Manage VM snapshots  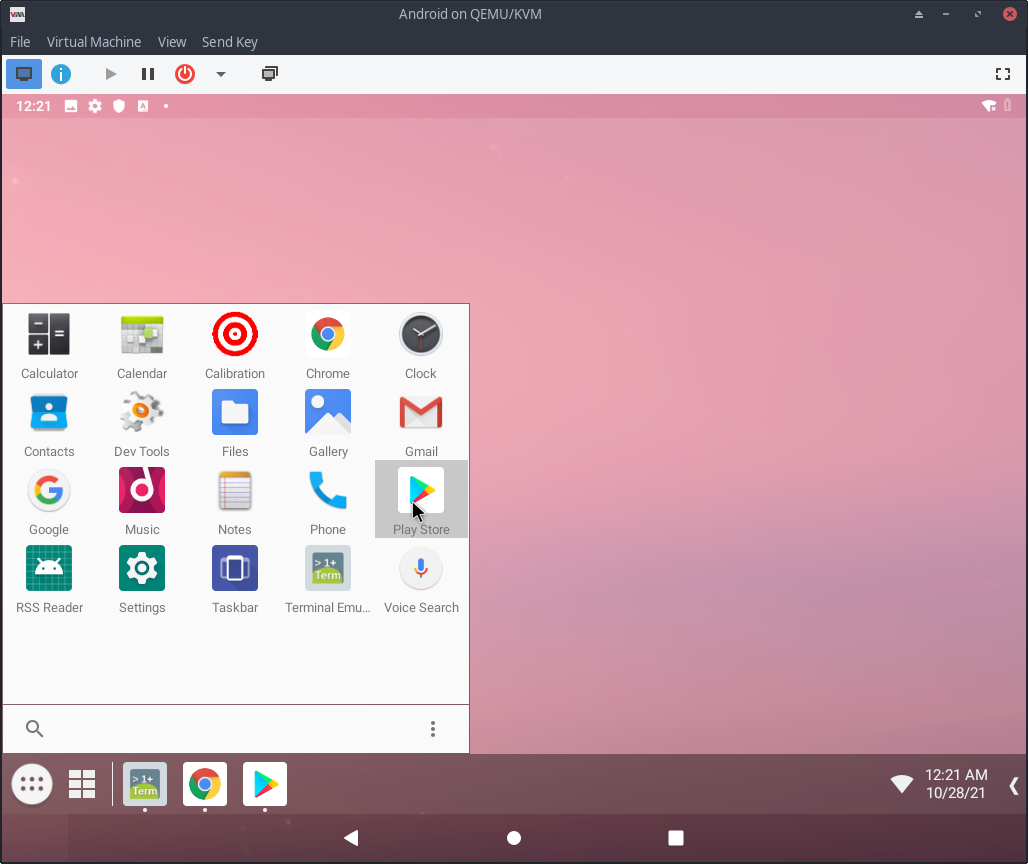[269, 73]
